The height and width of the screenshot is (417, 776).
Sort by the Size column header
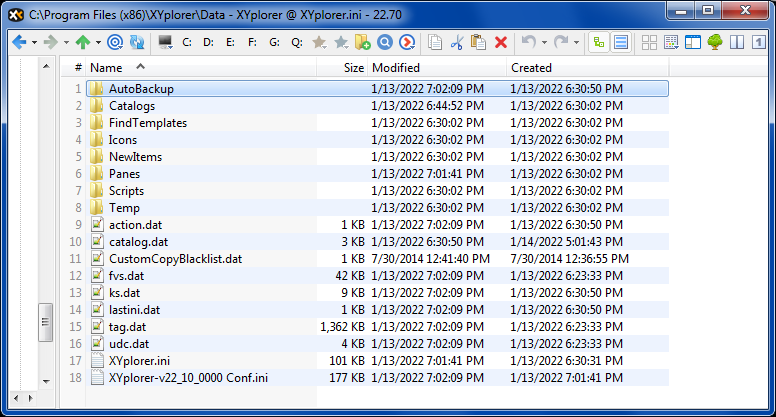[x=342, y=68]
